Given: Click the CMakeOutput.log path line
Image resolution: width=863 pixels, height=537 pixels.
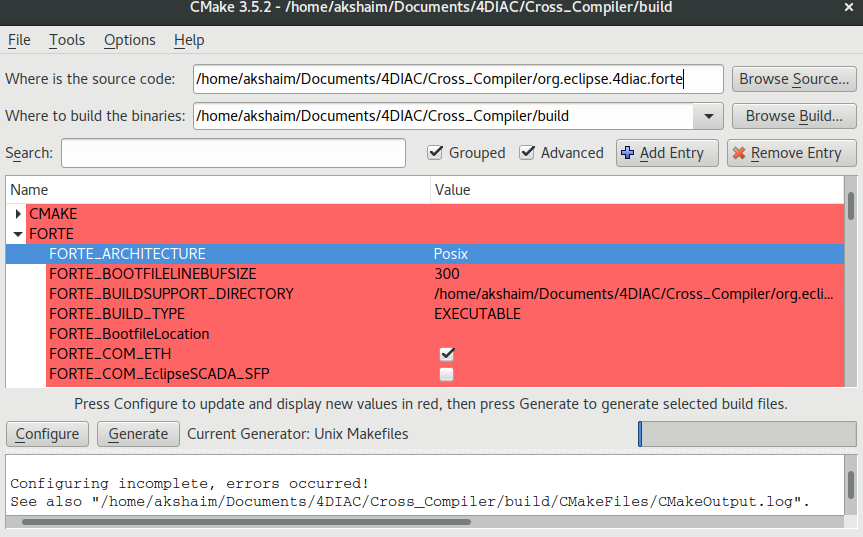Looking at the screenshot, I should click(x=410, y=502).
